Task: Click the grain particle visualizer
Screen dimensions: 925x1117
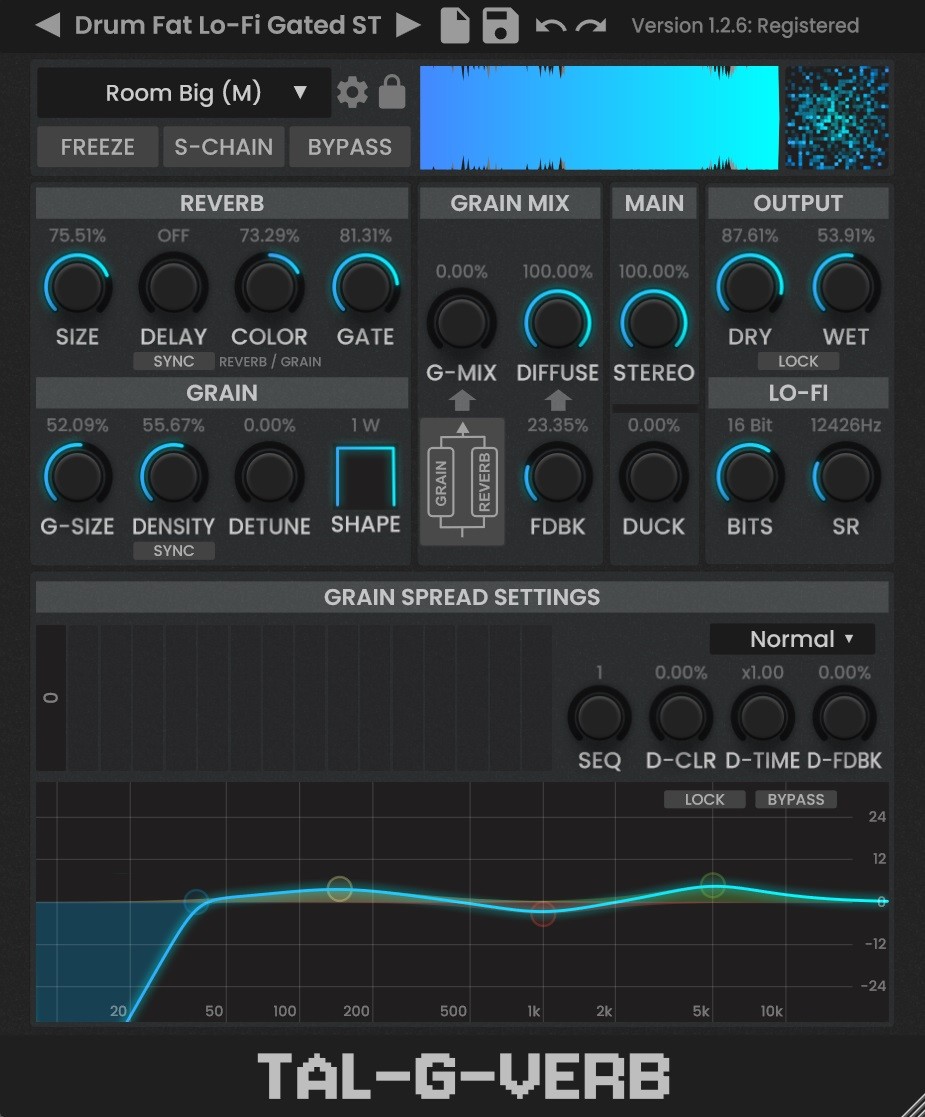Action: 837,118
